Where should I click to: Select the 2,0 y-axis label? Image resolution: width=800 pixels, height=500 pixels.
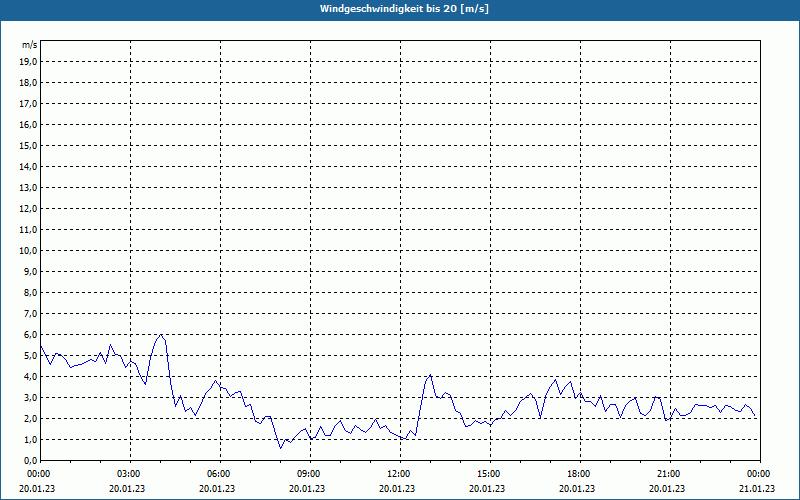click(x=30, y=418)
